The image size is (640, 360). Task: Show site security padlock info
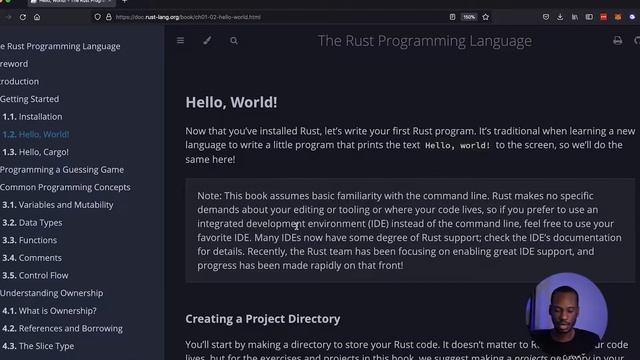click(109, 17)
